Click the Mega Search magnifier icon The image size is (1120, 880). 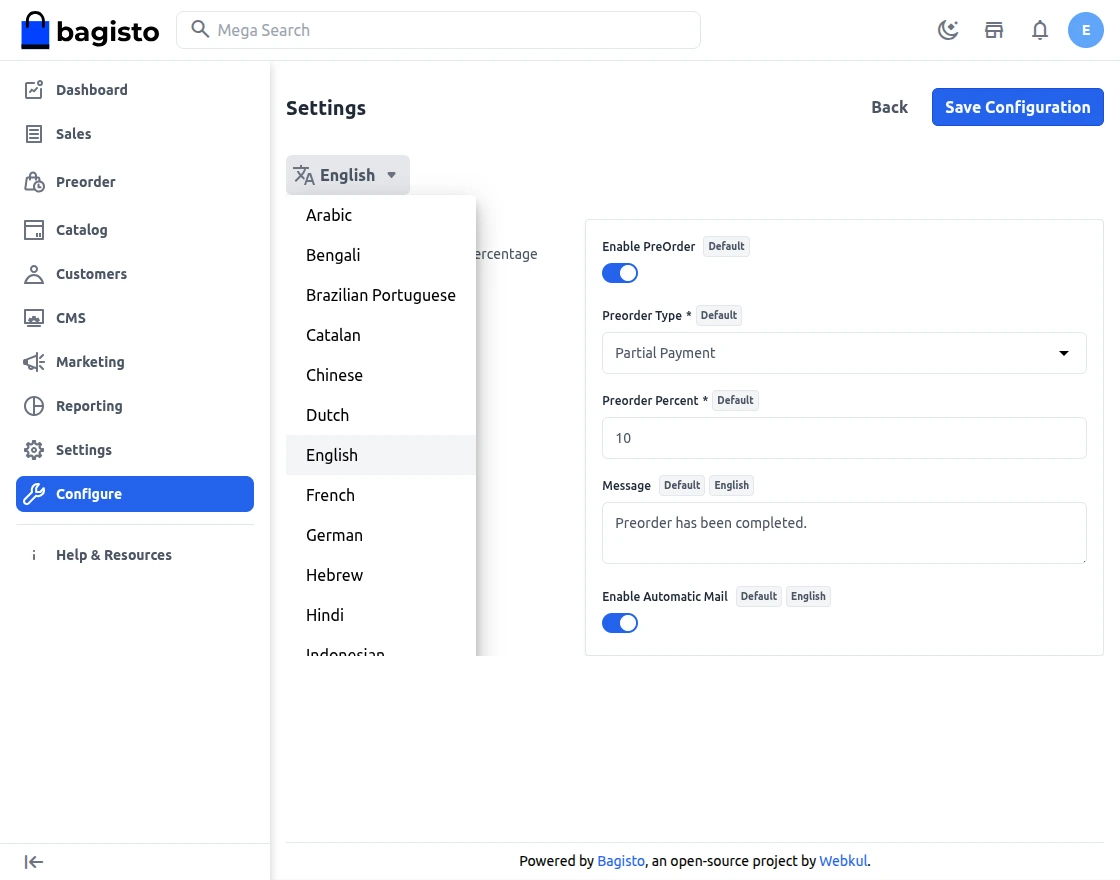(200, 29)
